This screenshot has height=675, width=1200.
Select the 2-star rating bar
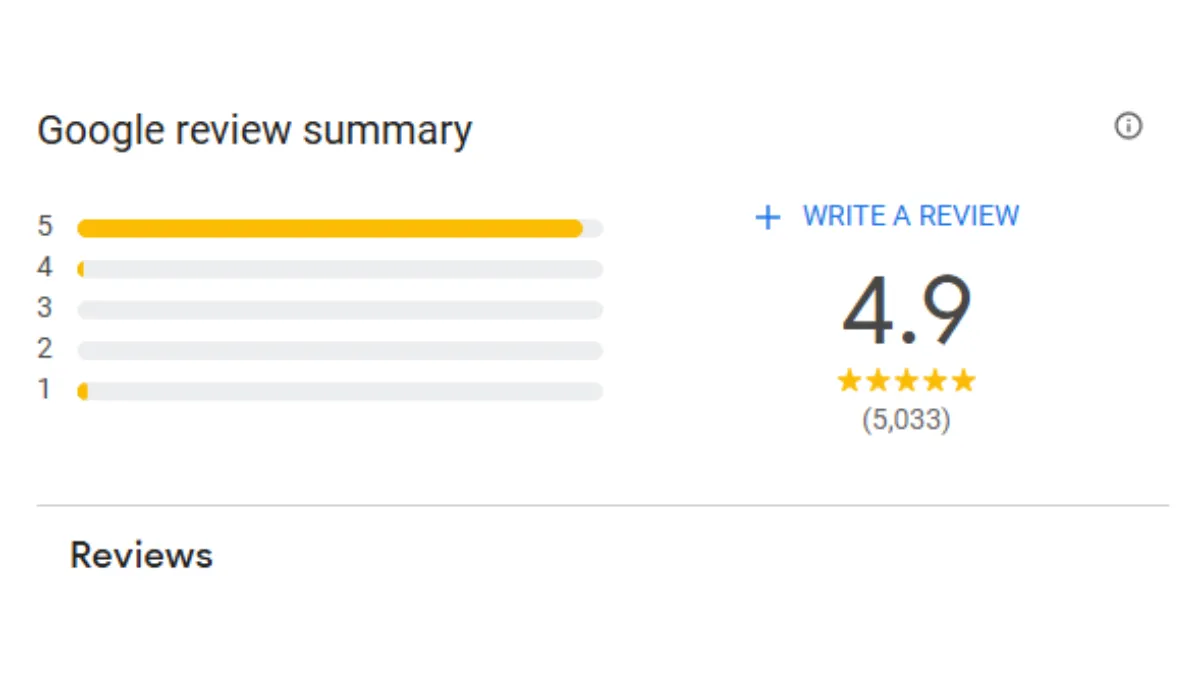pos(340,350)
